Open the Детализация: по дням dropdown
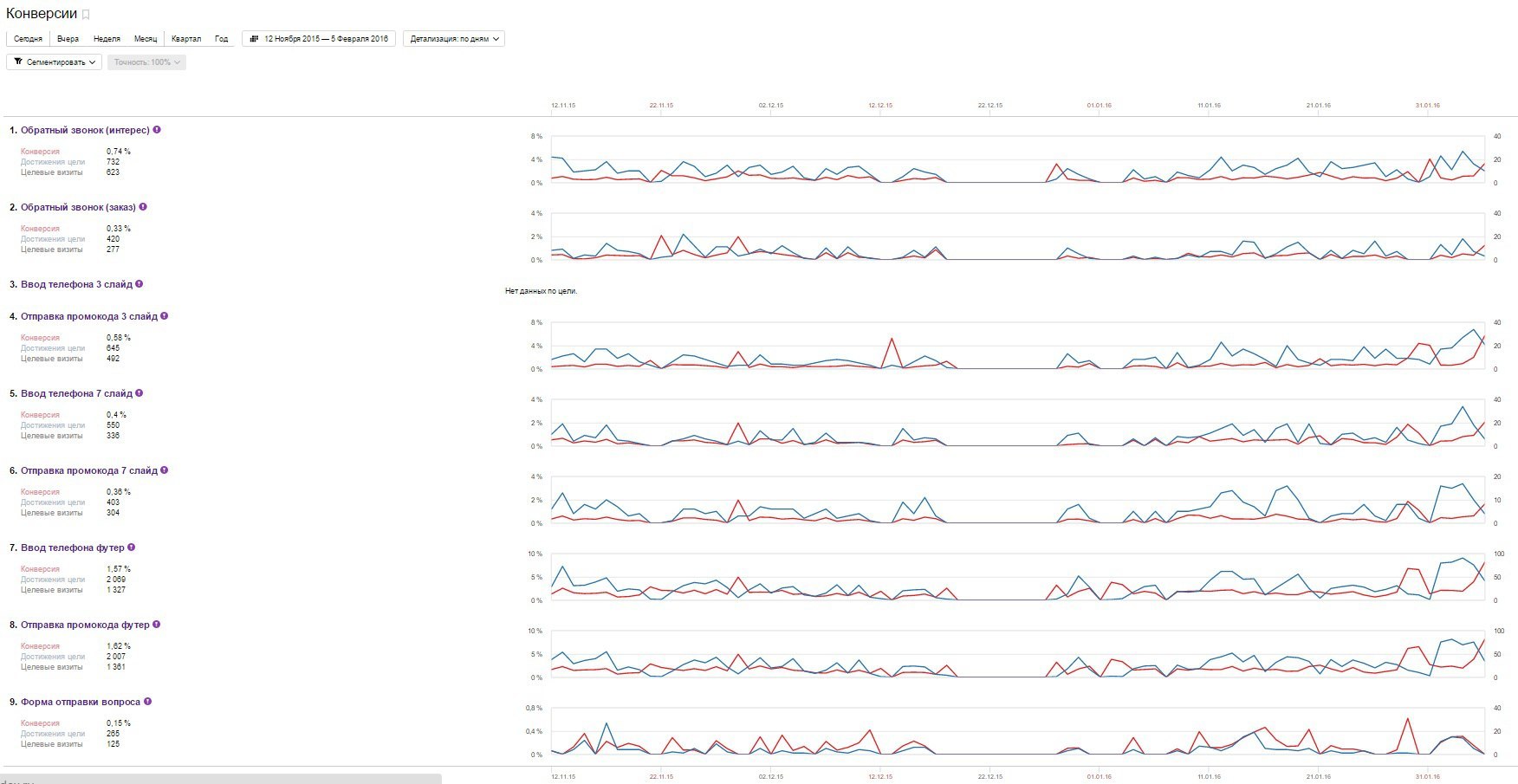The image size is (1518, 784). click(454, 39)
